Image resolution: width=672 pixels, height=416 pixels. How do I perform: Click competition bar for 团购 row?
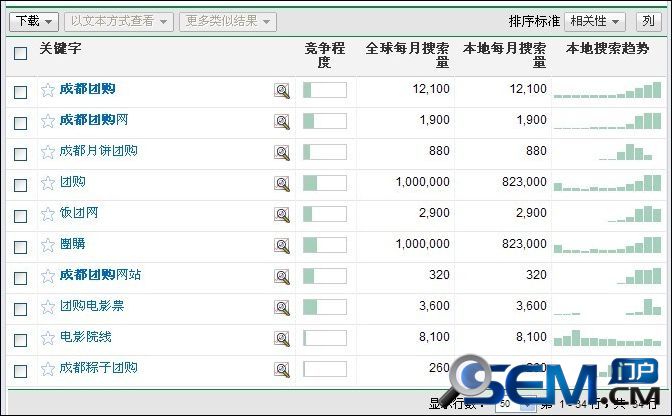click(324, 184)
